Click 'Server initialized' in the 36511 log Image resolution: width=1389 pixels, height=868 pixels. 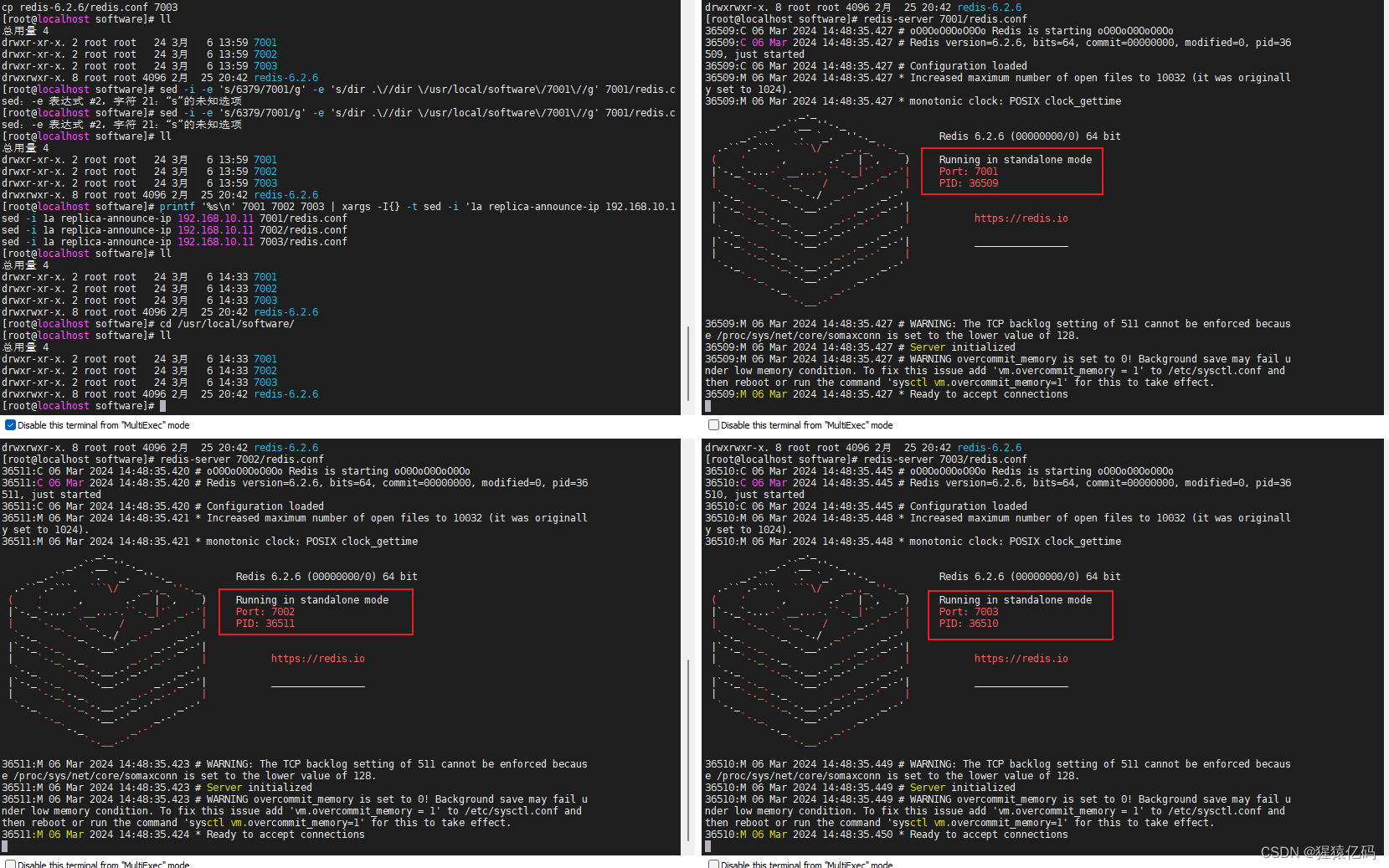coord(259,788)
